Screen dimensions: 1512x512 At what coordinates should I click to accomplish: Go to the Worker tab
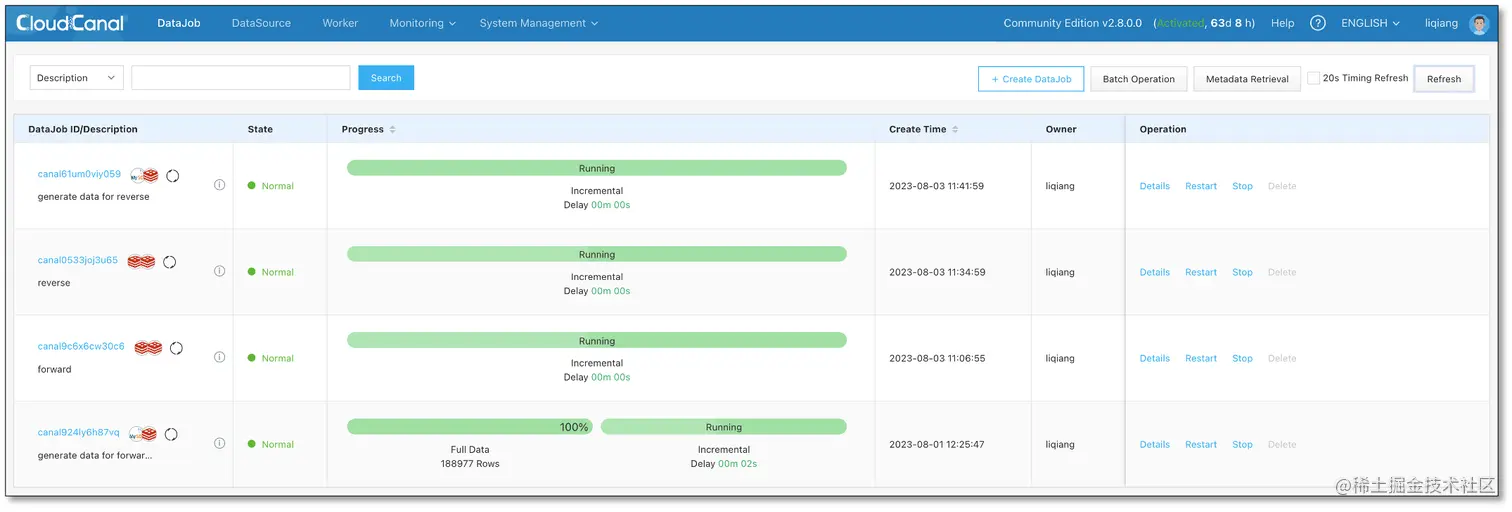coord(340,23)
